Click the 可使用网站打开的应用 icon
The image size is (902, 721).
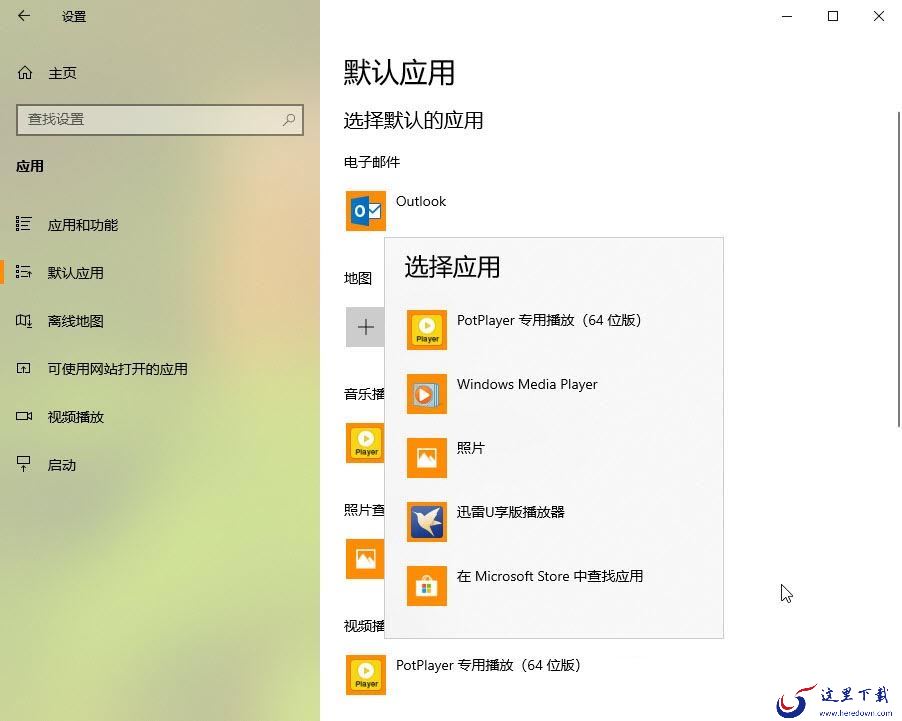(x=24, y=368)
